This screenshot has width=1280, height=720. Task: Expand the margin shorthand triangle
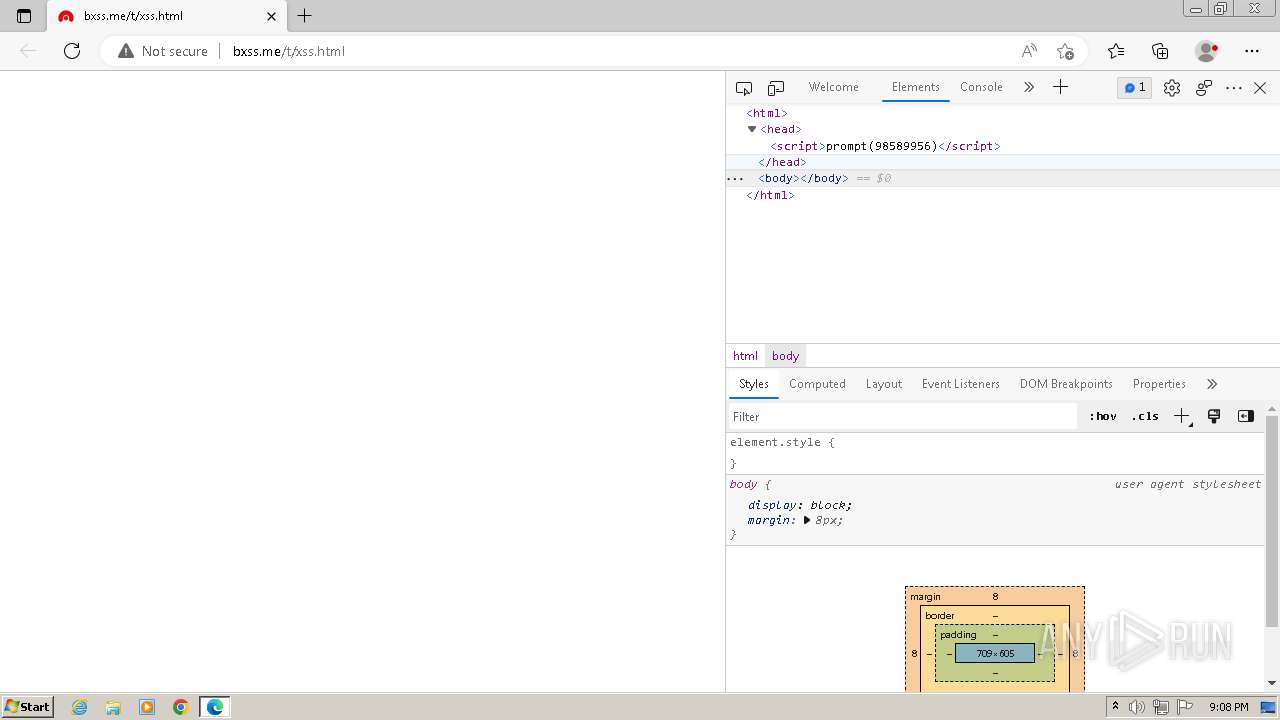[x=807, y=520]
